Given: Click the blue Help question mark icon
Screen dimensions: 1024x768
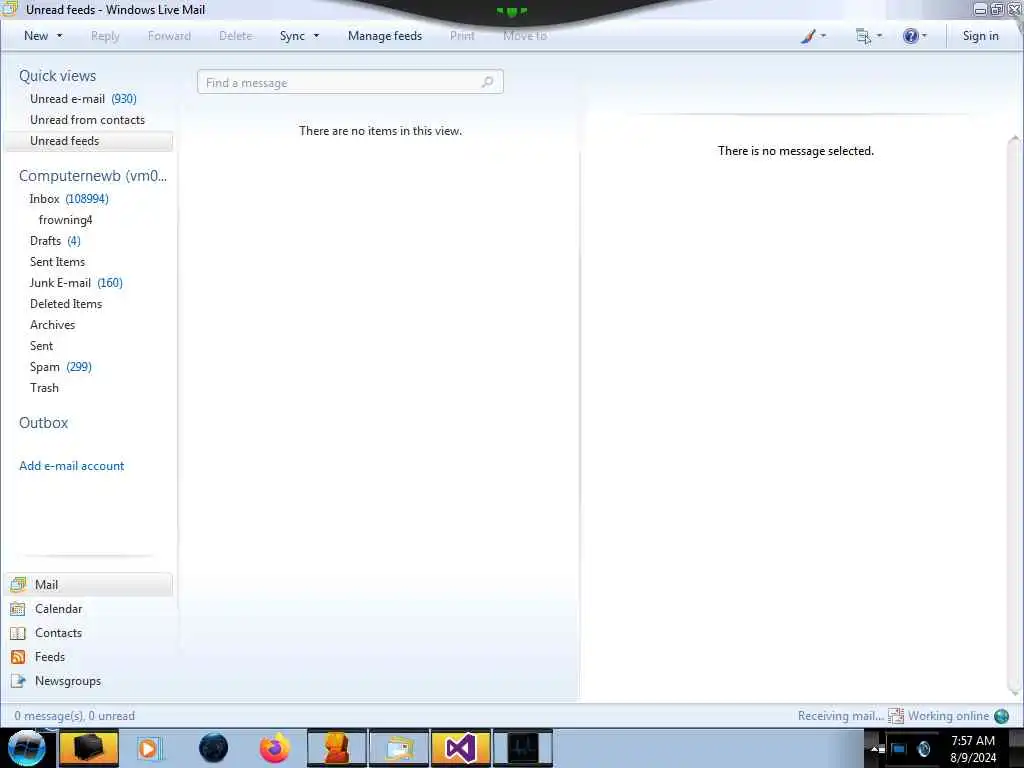Looking at the screenshot, I should point(910,36).
